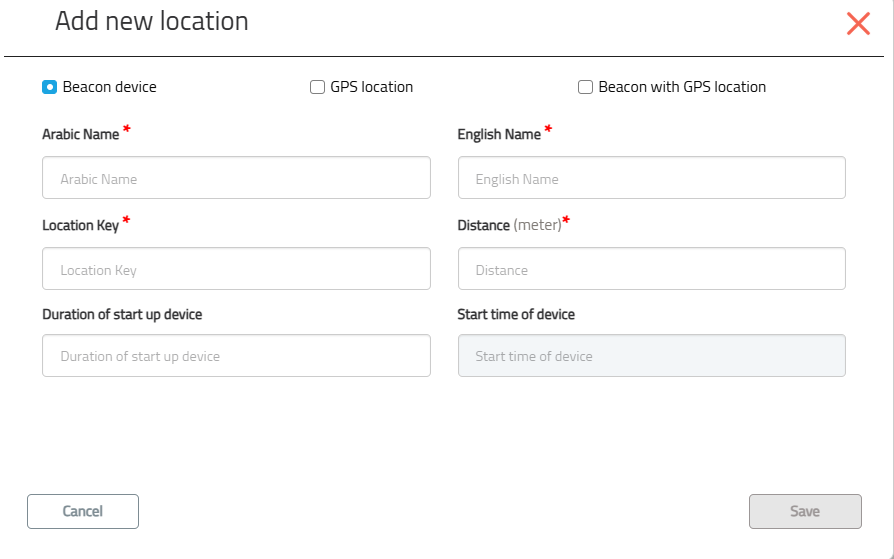894x559 pixels.
Task: Click the 'Distance (meter)' field label
Action: [x=510, y=225]
